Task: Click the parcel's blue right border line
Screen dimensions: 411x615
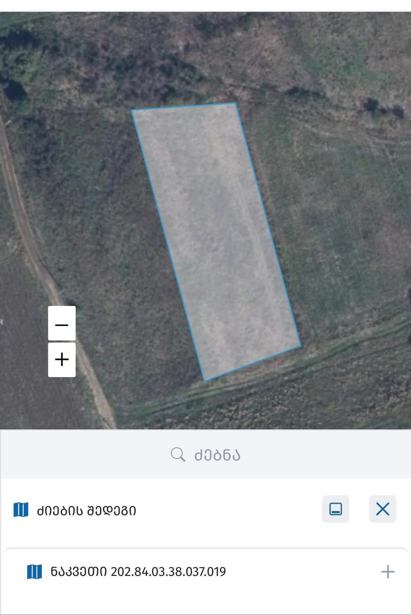Action: (x=268, y=225)
